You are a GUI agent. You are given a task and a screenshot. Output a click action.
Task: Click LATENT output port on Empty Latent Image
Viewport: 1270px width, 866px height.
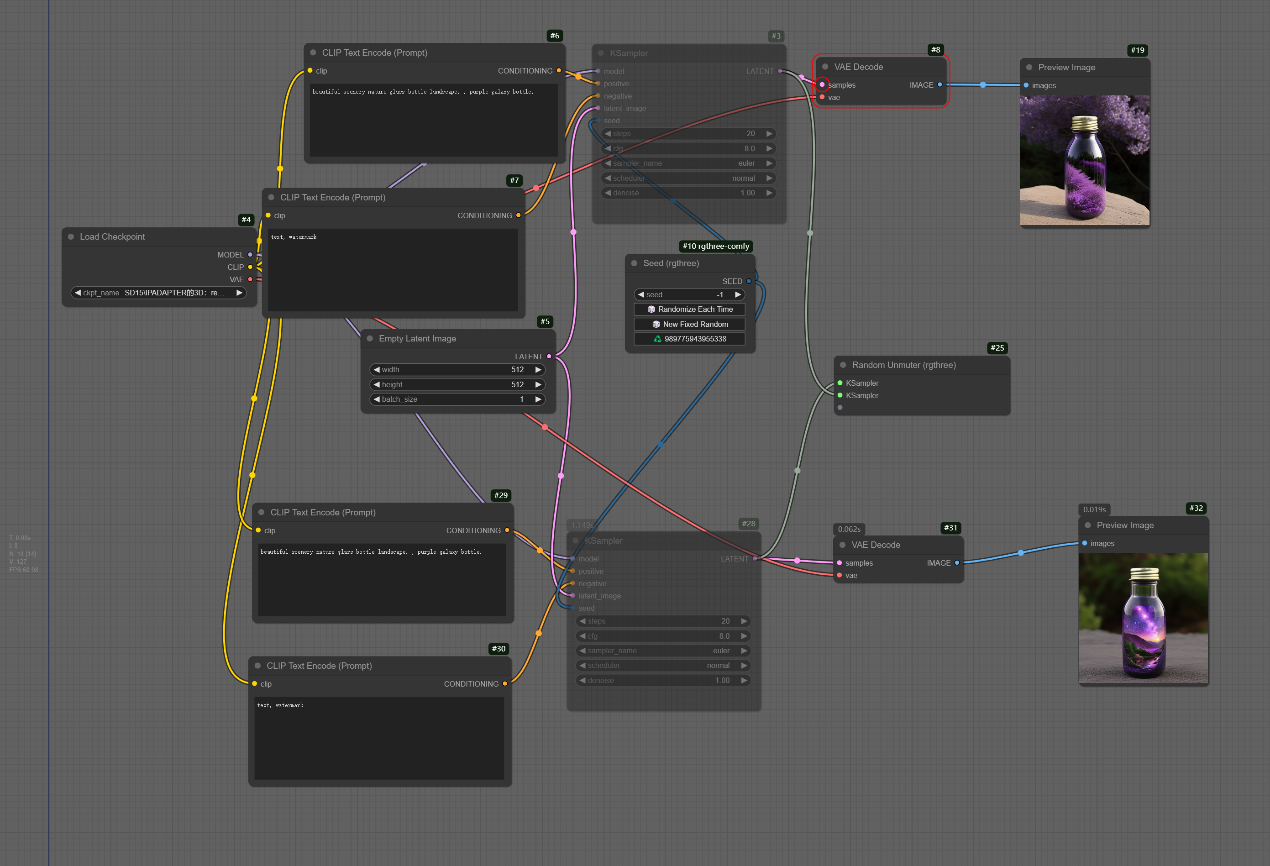549,356
